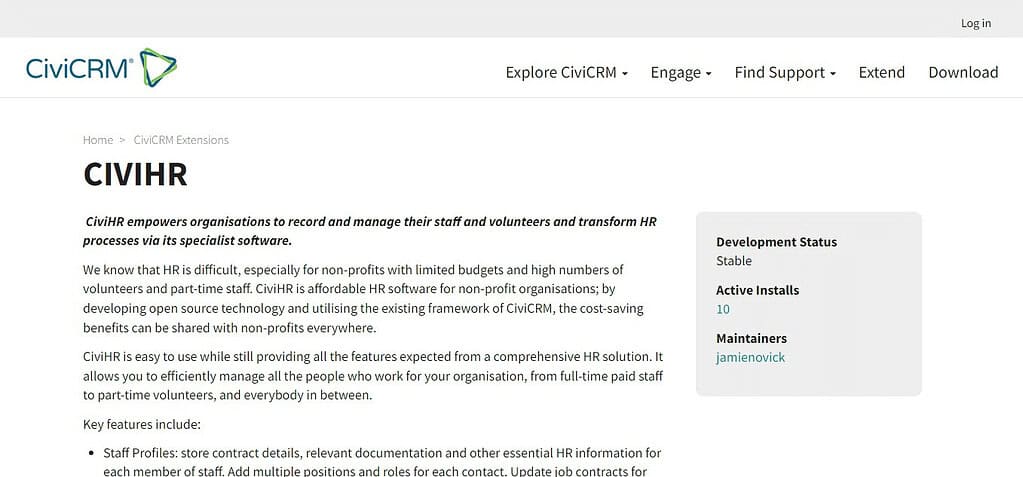Open the Engage menu
The height and width of the screenshot is (477, 1023).
pyautogui.click(x=680, y=72)
